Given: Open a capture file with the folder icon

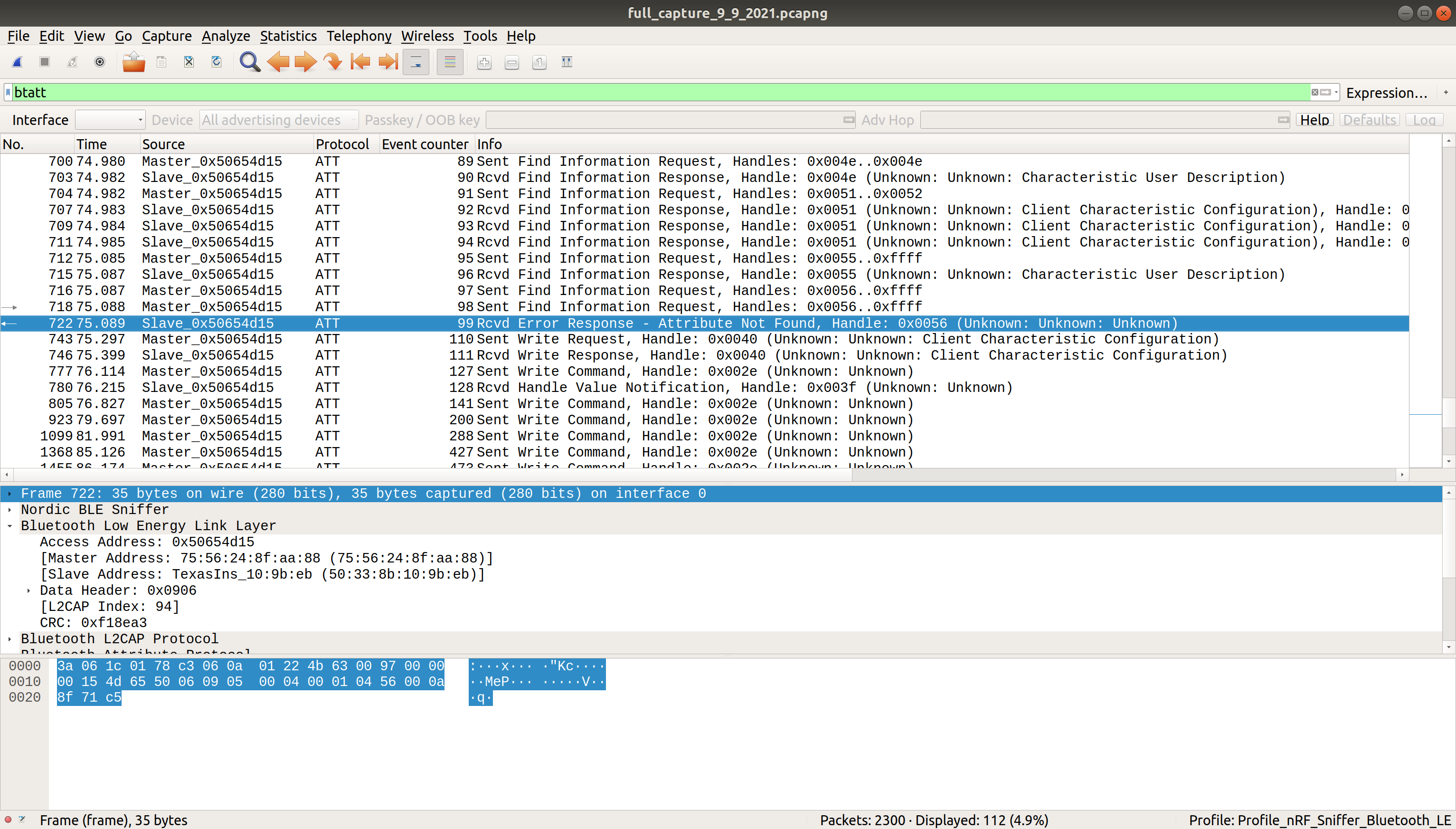Looking at the screenshot, I should [x=134, y=62].
